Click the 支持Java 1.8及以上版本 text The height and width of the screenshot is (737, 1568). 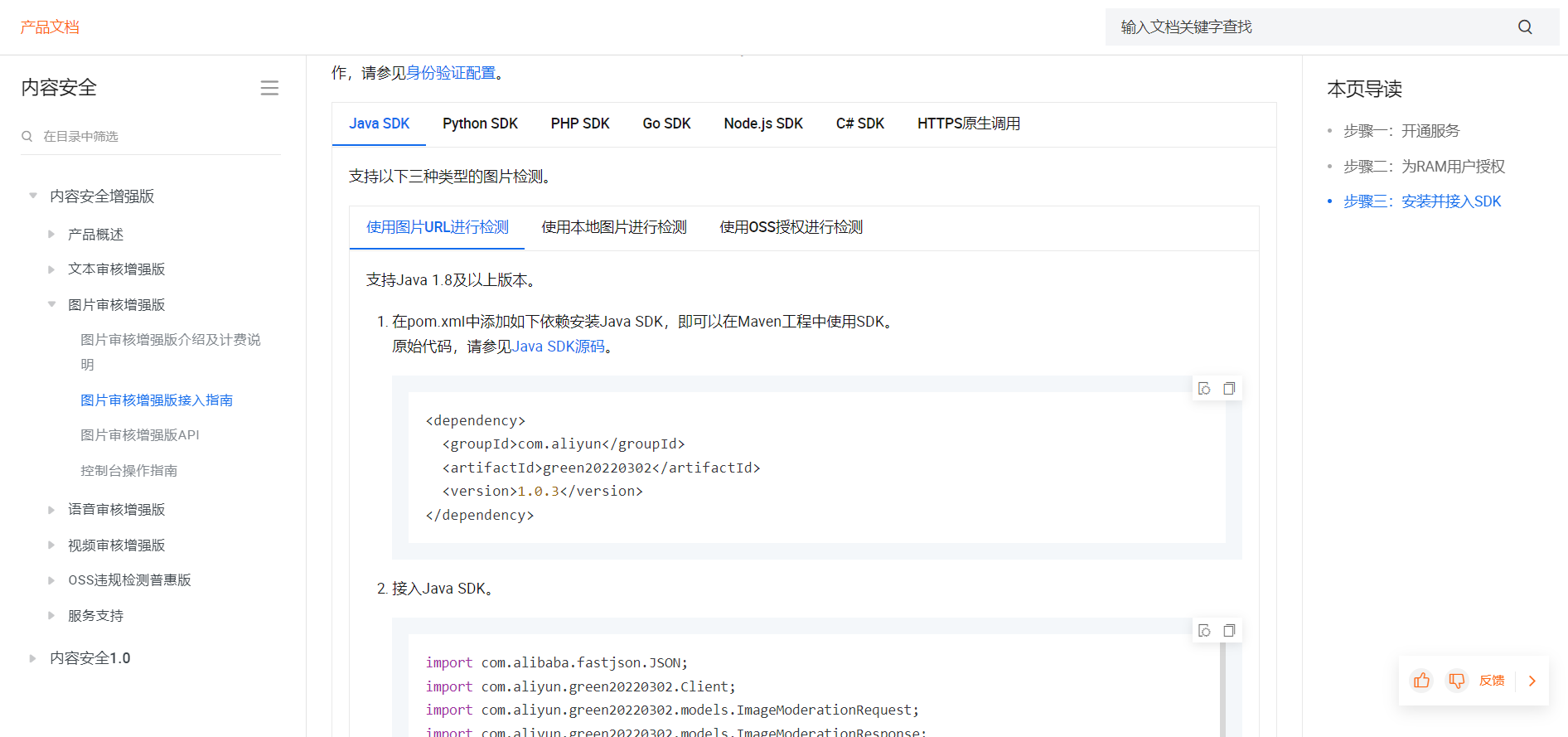452,280
